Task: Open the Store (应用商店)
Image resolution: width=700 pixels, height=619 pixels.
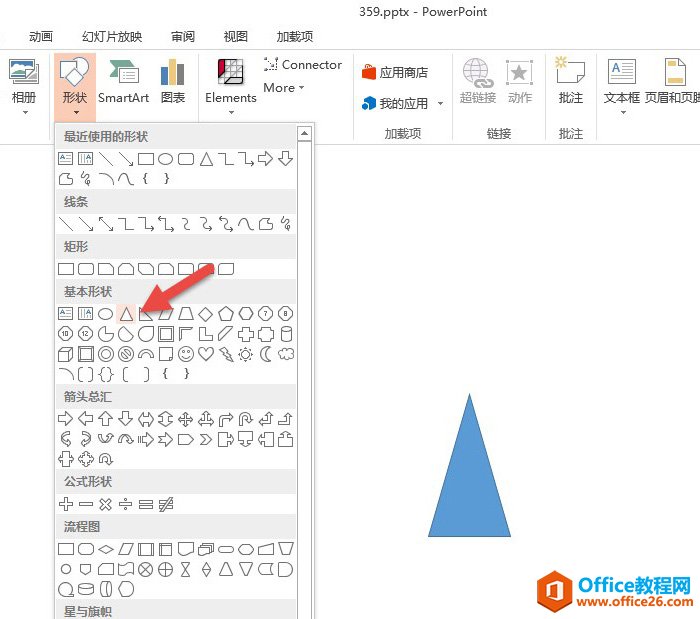Action: [395, 72]
